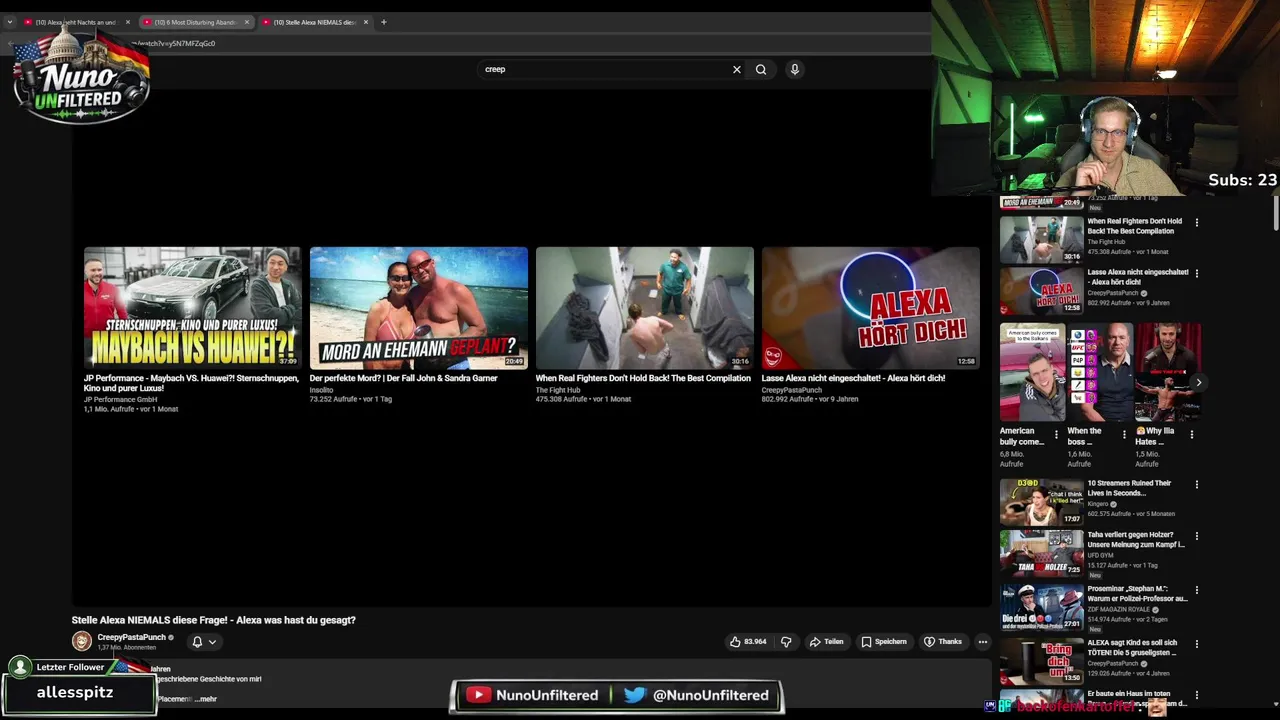Open the notification bell dropdown for CreepyPastaPunch
The image size is (1280, 720).
(x=204, y=642)
